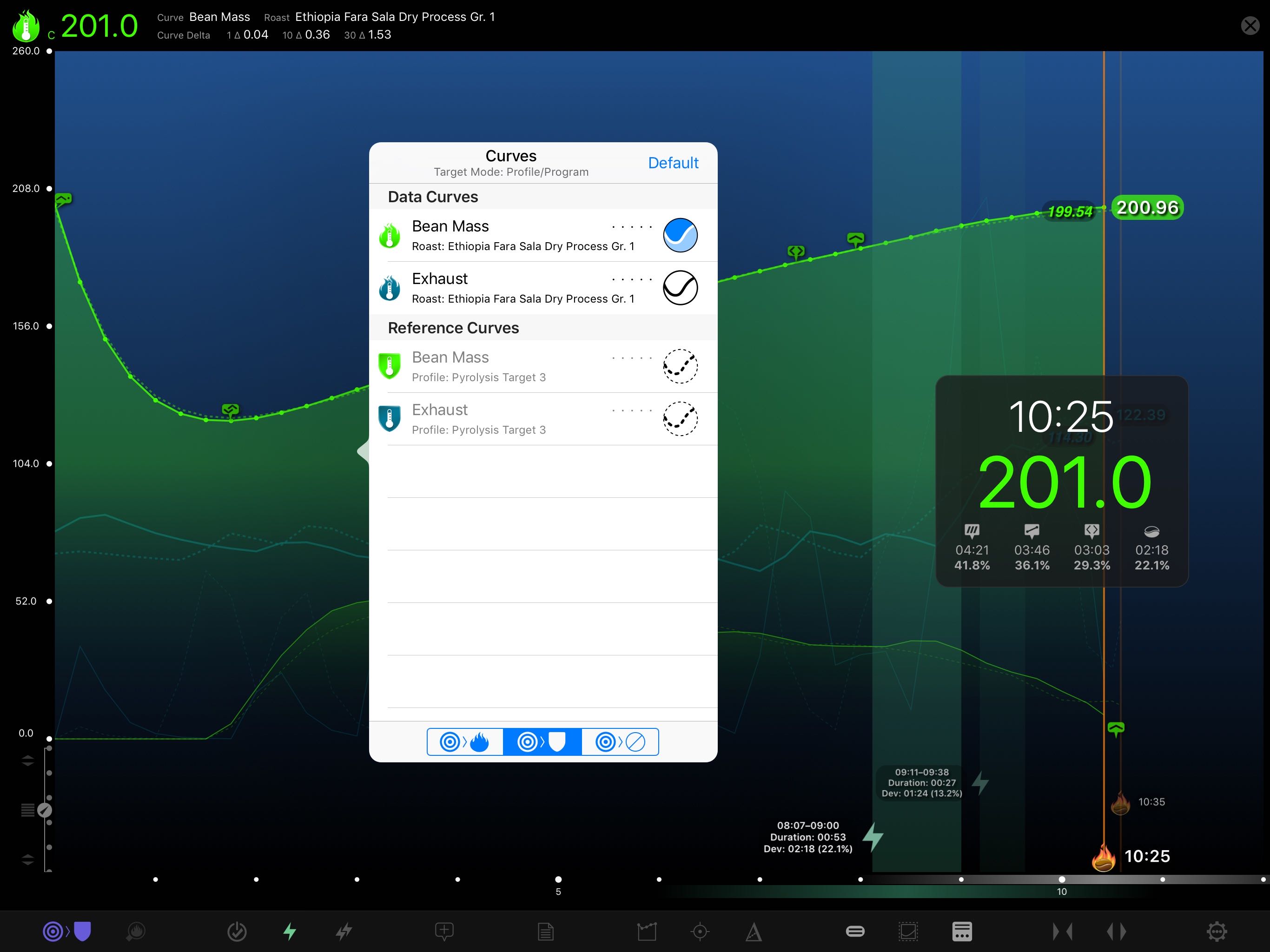The height and width of the screenshot is (952, 1270).
Task: Tap the expand horizontal arrows icon
Action: point(1116,931)
